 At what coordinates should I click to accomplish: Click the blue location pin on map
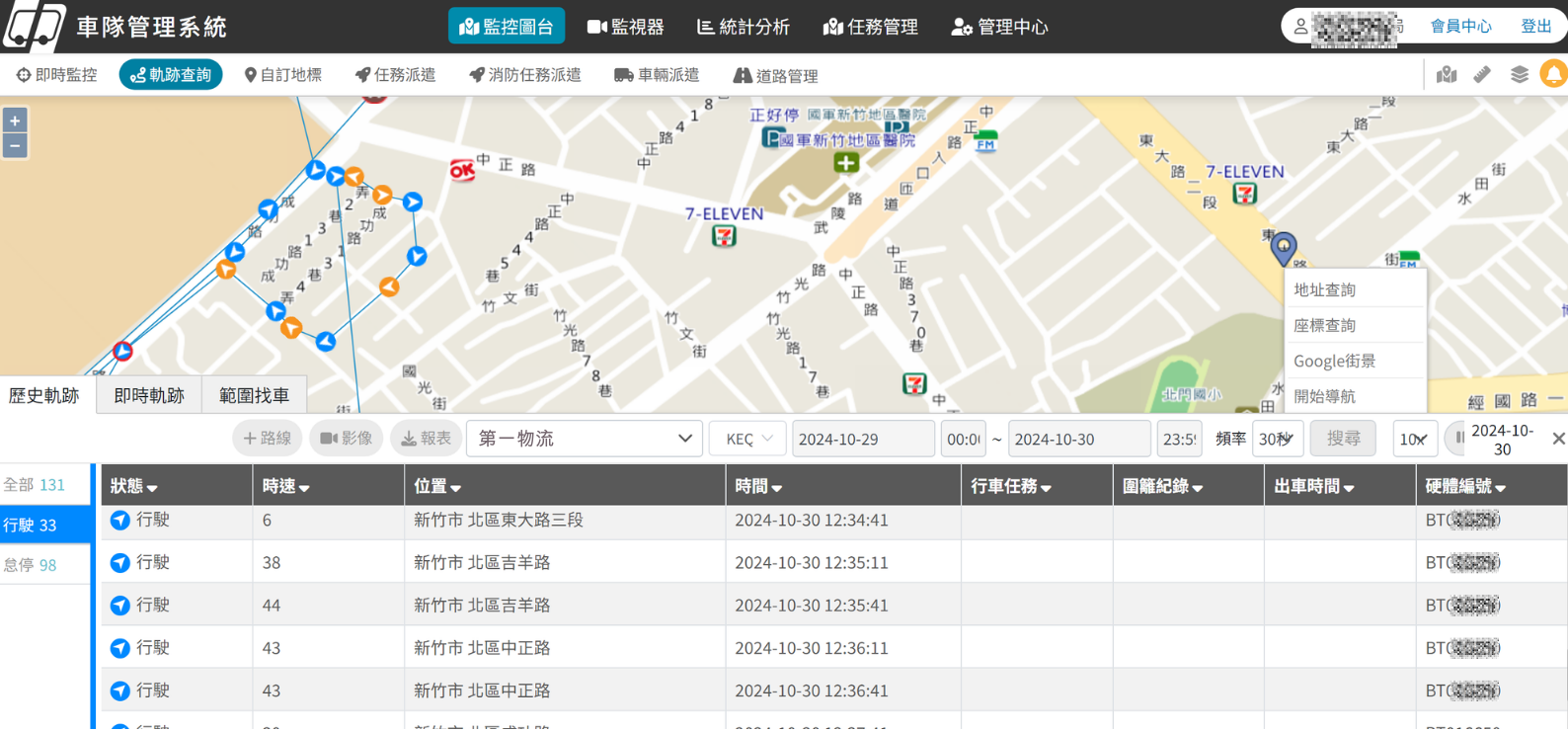1283,247
